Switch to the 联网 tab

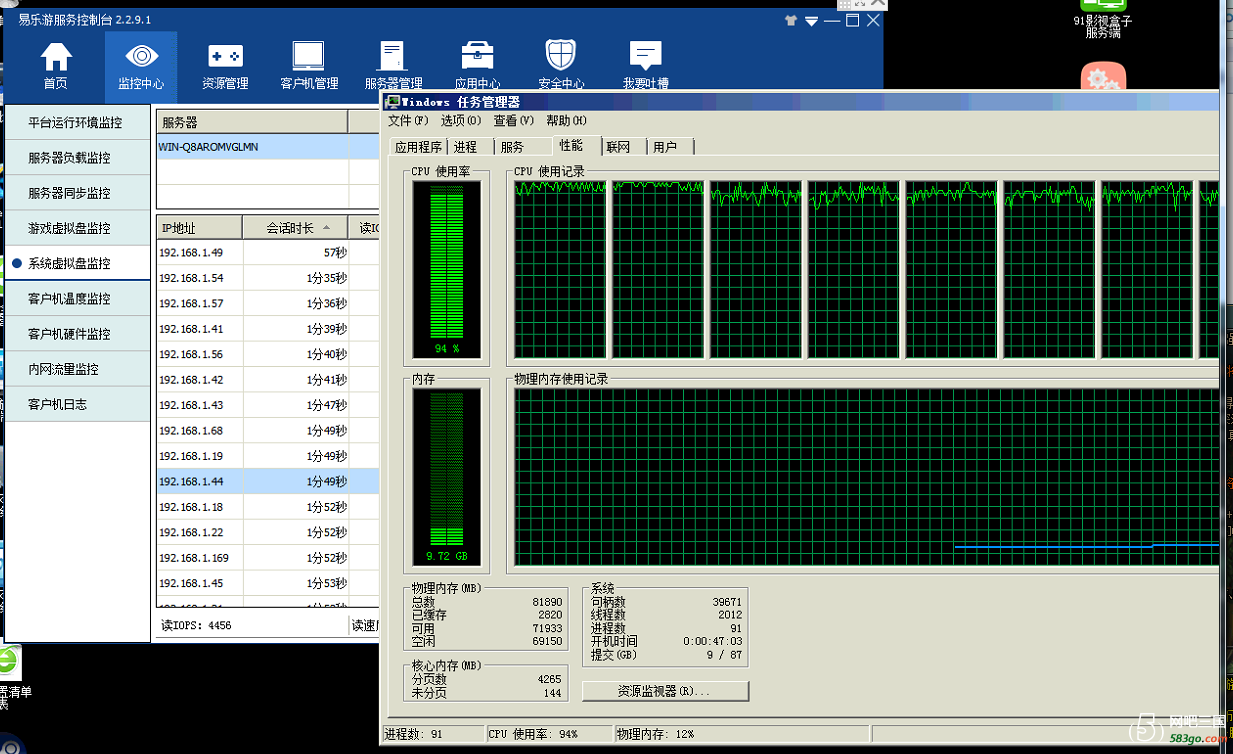coord(619,147)
